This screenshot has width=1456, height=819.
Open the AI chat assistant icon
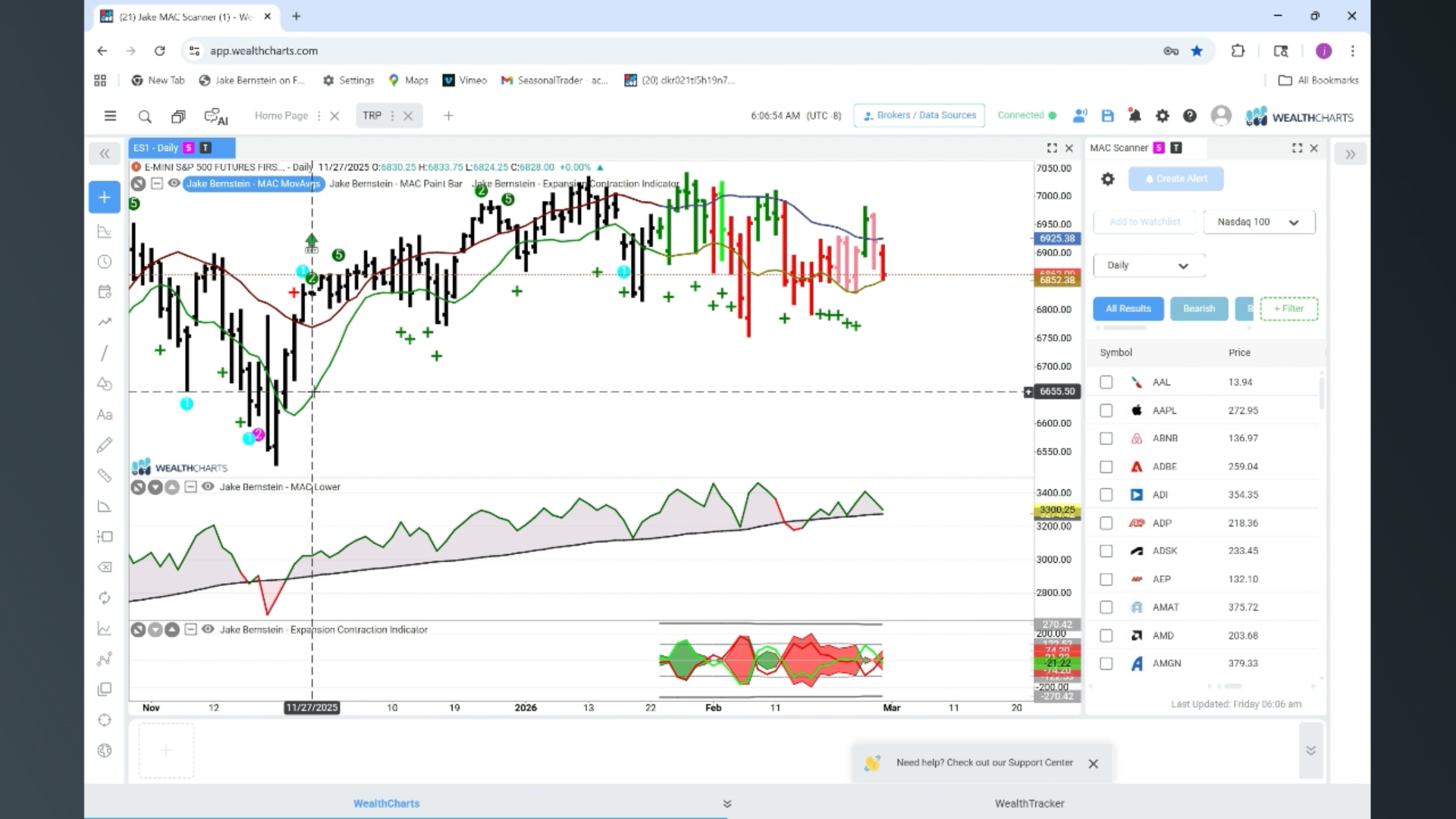coord(216,117)
